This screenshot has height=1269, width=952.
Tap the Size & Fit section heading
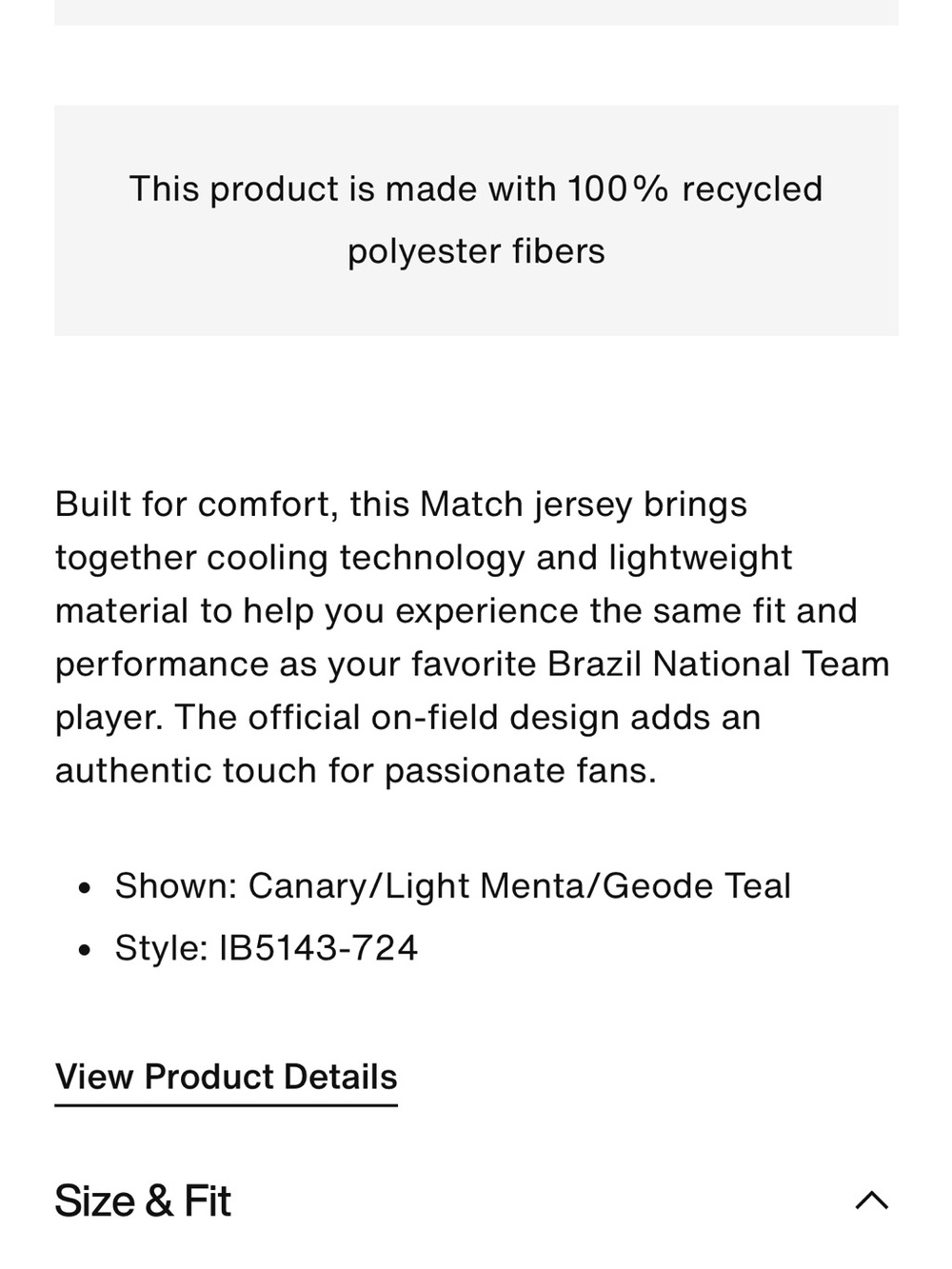click(x=143, y=1200)
